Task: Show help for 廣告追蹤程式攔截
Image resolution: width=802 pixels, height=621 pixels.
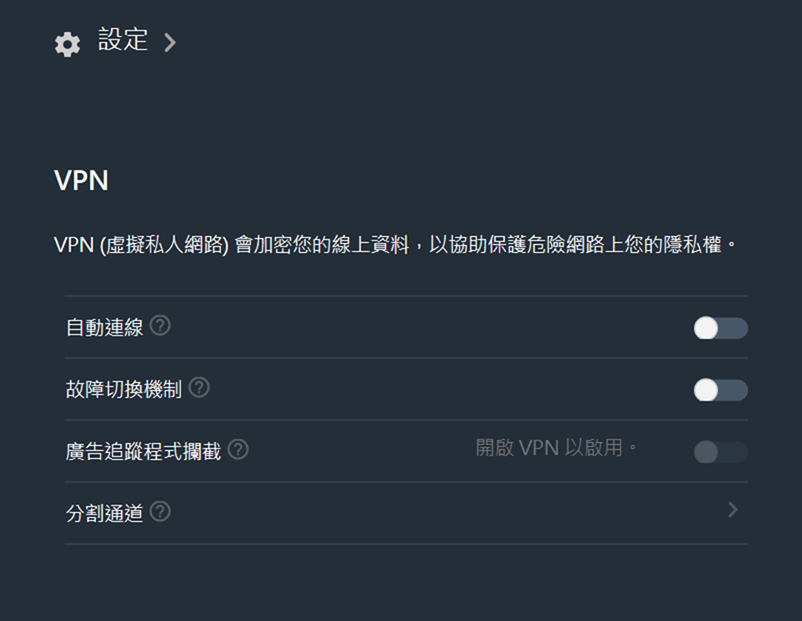Action: [238, 450]
